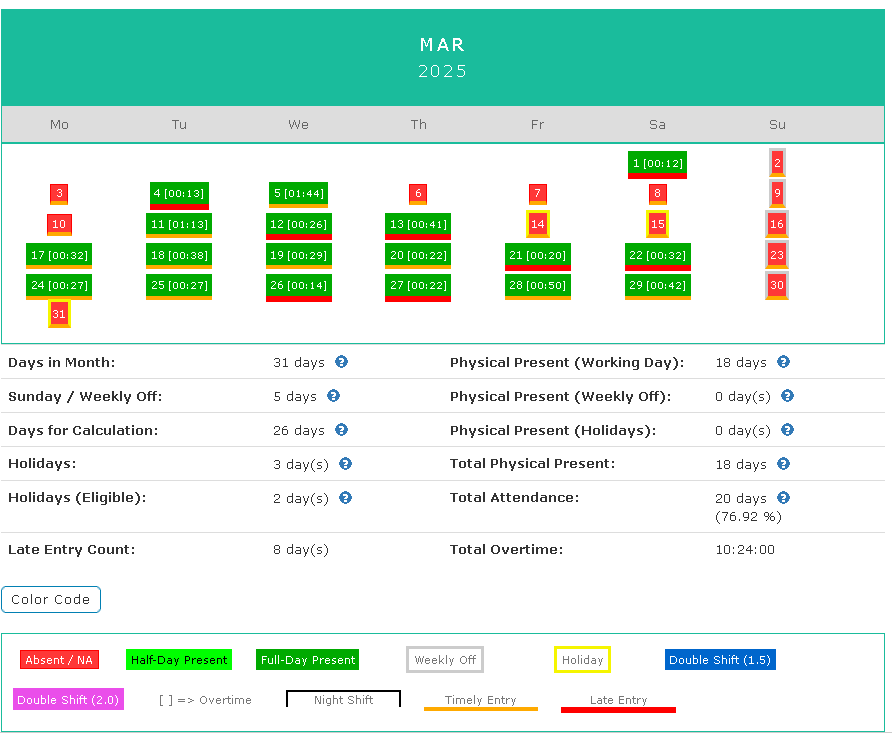Image resolution: width=892 pixels, height=737 pixels.
Task: Select March 5 with 01:44 overtime
Action: click(x=298, y=194)
